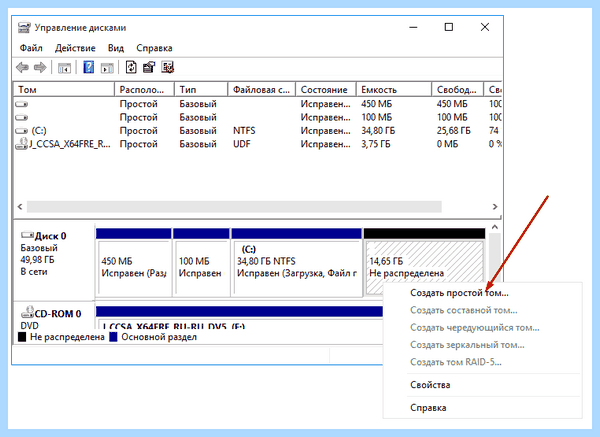Open the blue Help question mark icon
This screenshot has width=600, height=437.
pos(88,68)
